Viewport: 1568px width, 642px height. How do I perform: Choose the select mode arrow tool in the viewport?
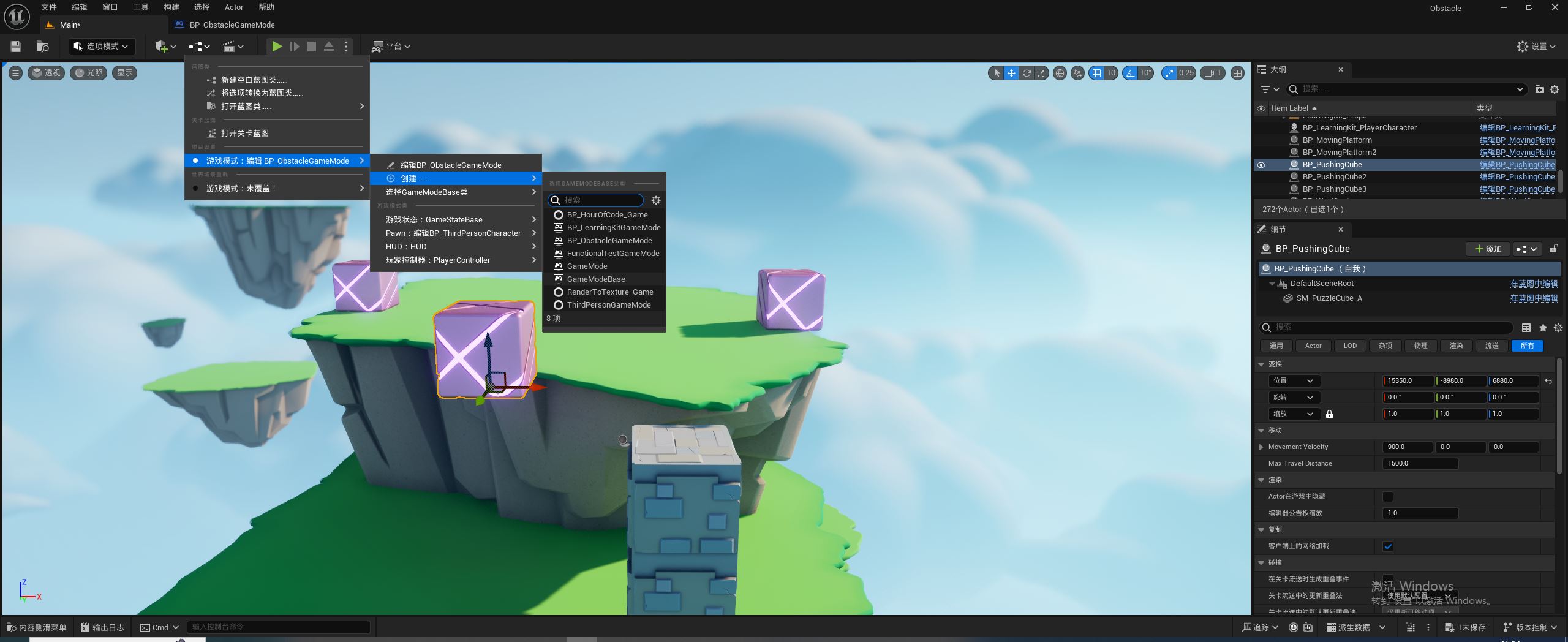point(997,73)
